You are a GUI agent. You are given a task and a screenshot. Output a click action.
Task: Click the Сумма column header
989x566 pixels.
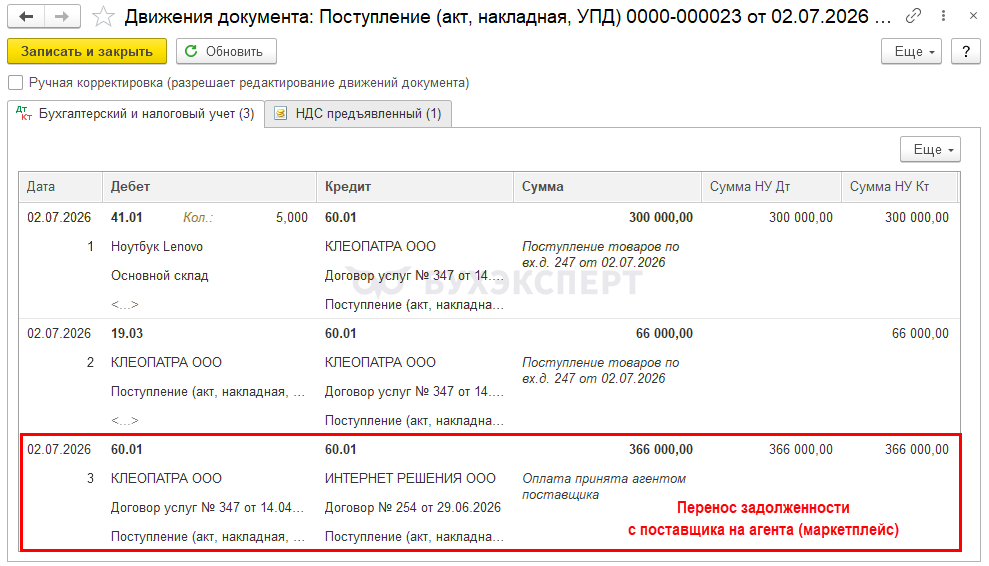(607, 187)
